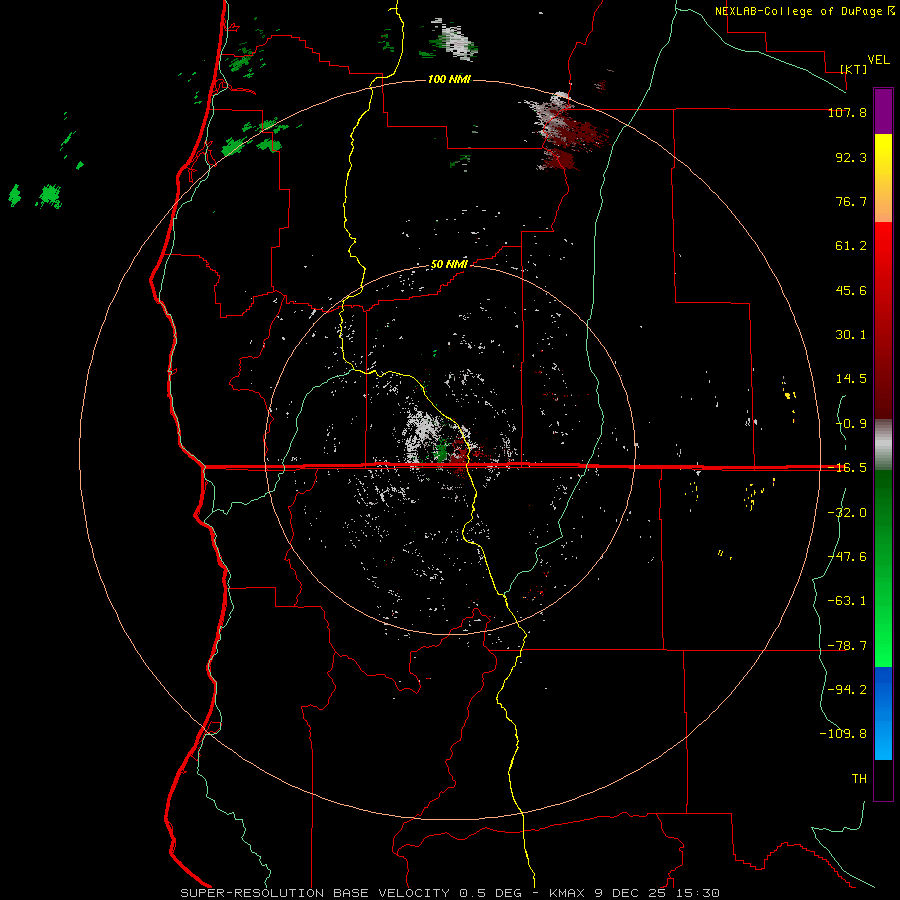Select the 30.1 scale value
The height and width of the screenshot is (900, 900).
[851, 335]
